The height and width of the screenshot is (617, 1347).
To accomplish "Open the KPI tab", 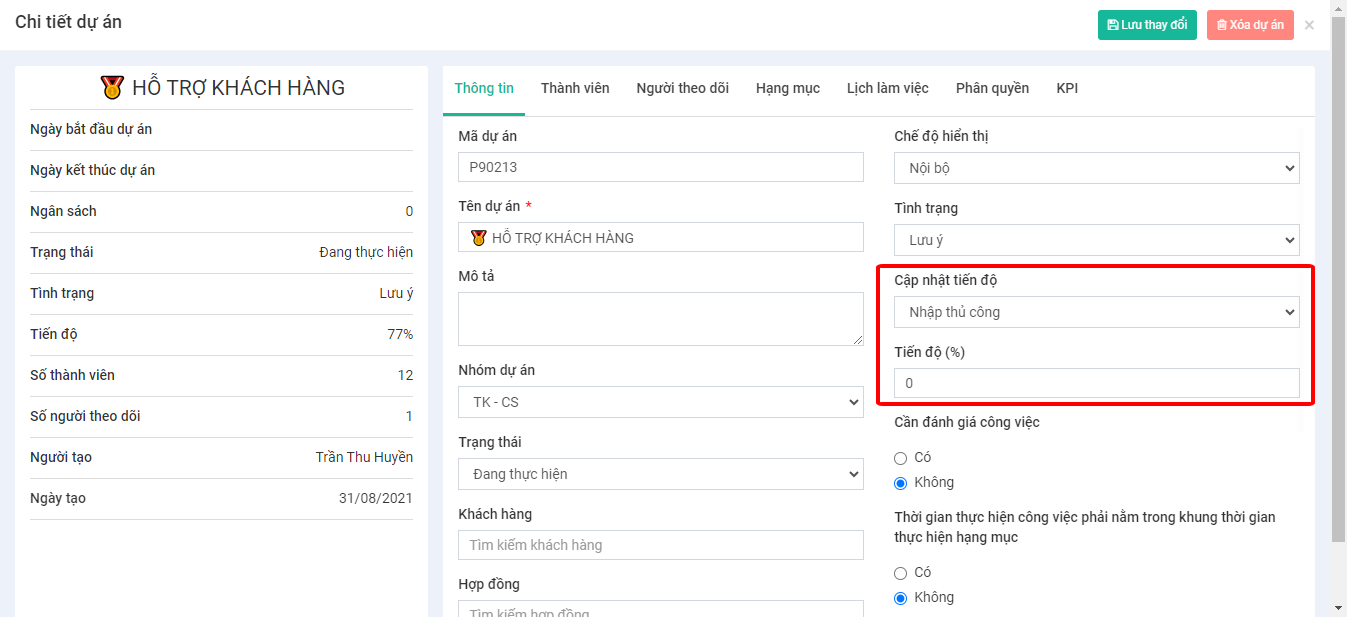I will pyautogui.click(x=1067, y=88).
